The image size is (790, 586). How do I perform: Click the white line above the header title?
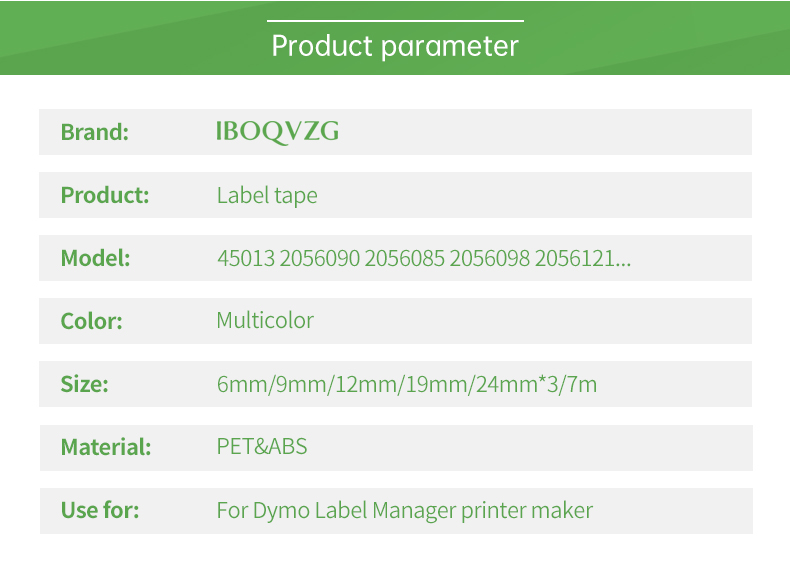[x=395, y=20]
